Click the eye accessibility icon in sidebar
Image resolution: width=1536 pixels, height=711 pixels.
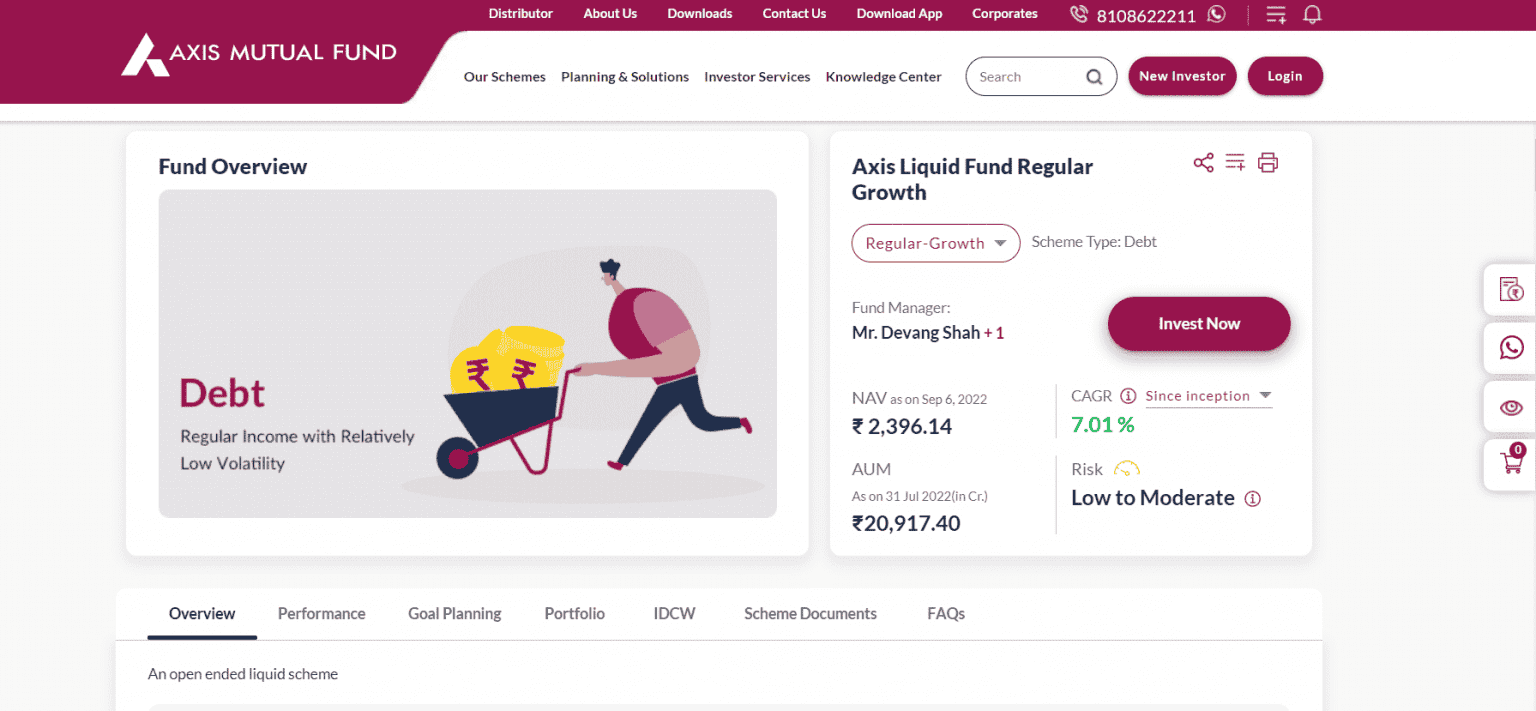point(1510,406)
